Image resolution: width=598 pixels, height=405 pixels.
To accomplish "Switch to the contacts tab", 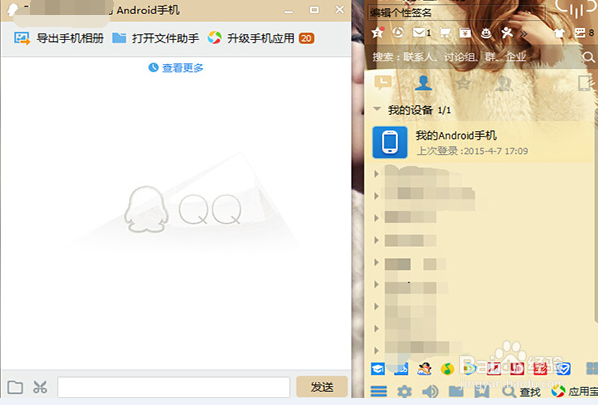I will [x=423, y=82].
